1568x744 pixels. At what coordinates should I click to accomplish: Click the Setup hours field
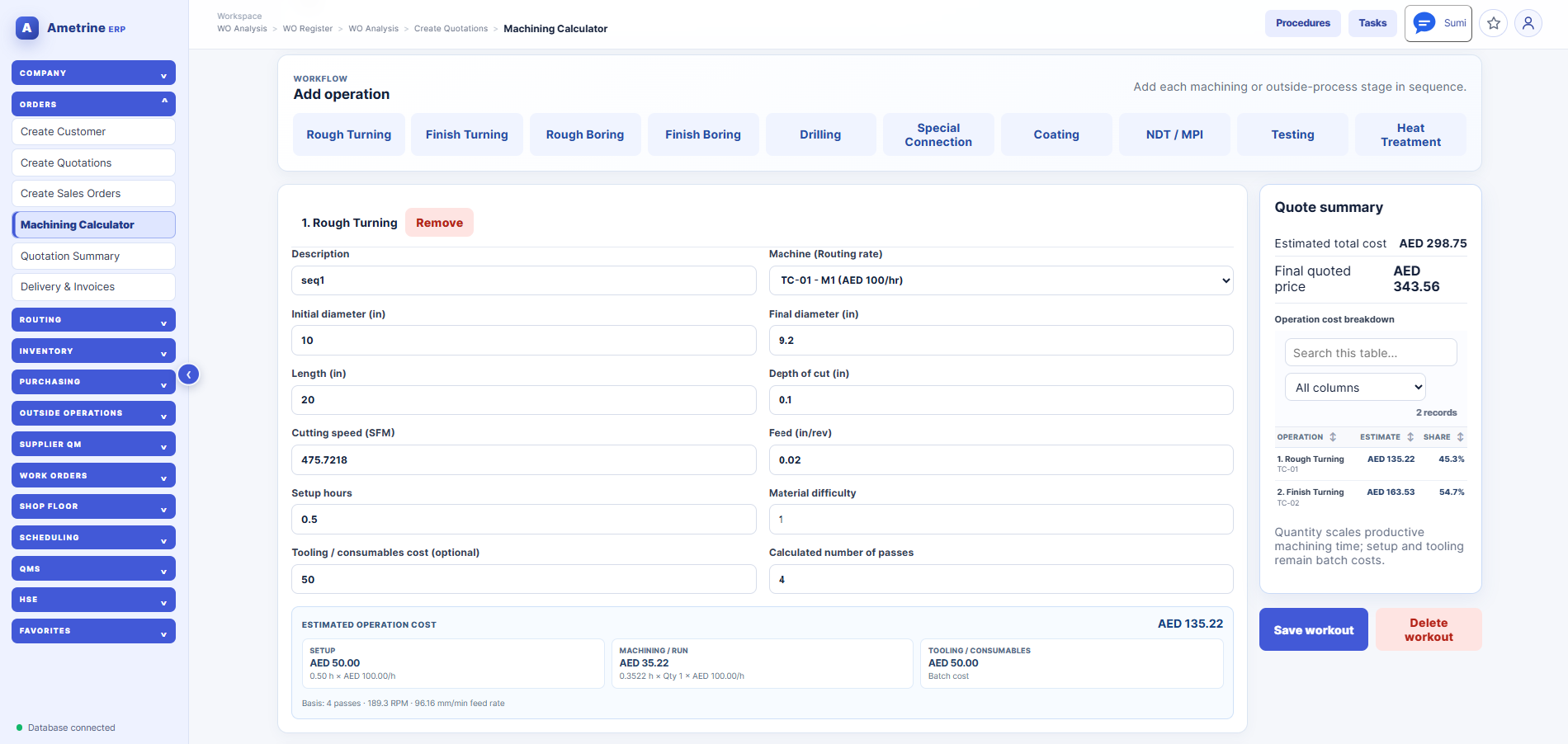(x=524, y=520)
